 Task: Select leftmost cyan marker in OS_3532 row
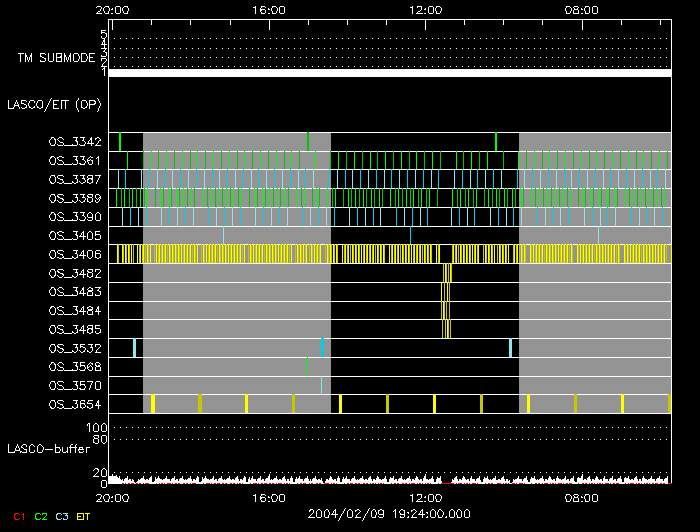click(134, 347)
